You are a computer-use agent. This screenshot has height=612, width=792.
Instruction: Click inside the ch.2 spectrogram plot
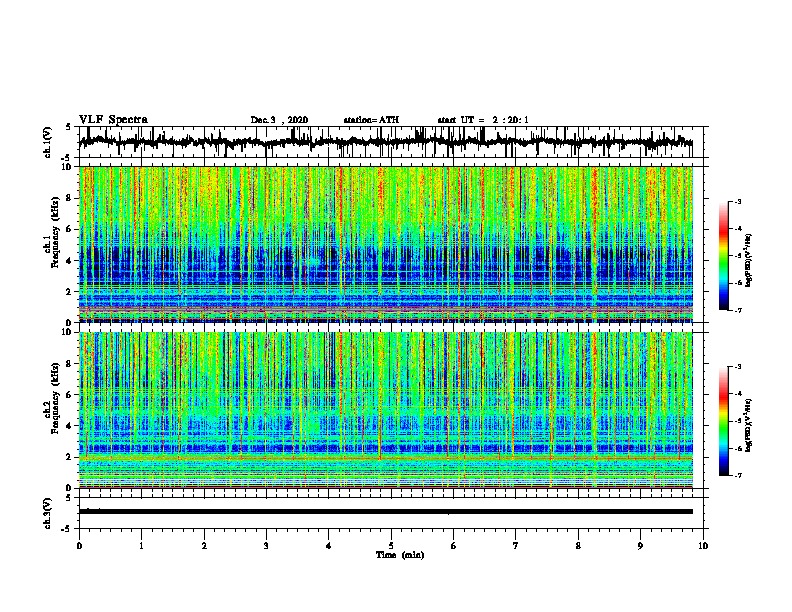[x=386, y=410]
